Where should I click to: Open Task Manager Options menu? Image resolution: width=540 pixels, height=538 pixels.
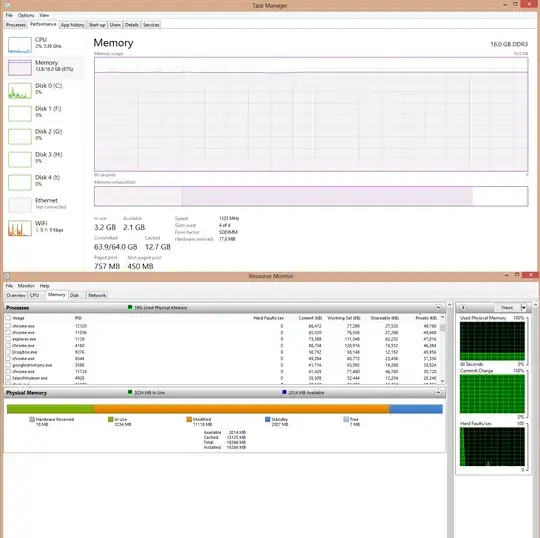point(26,15)
